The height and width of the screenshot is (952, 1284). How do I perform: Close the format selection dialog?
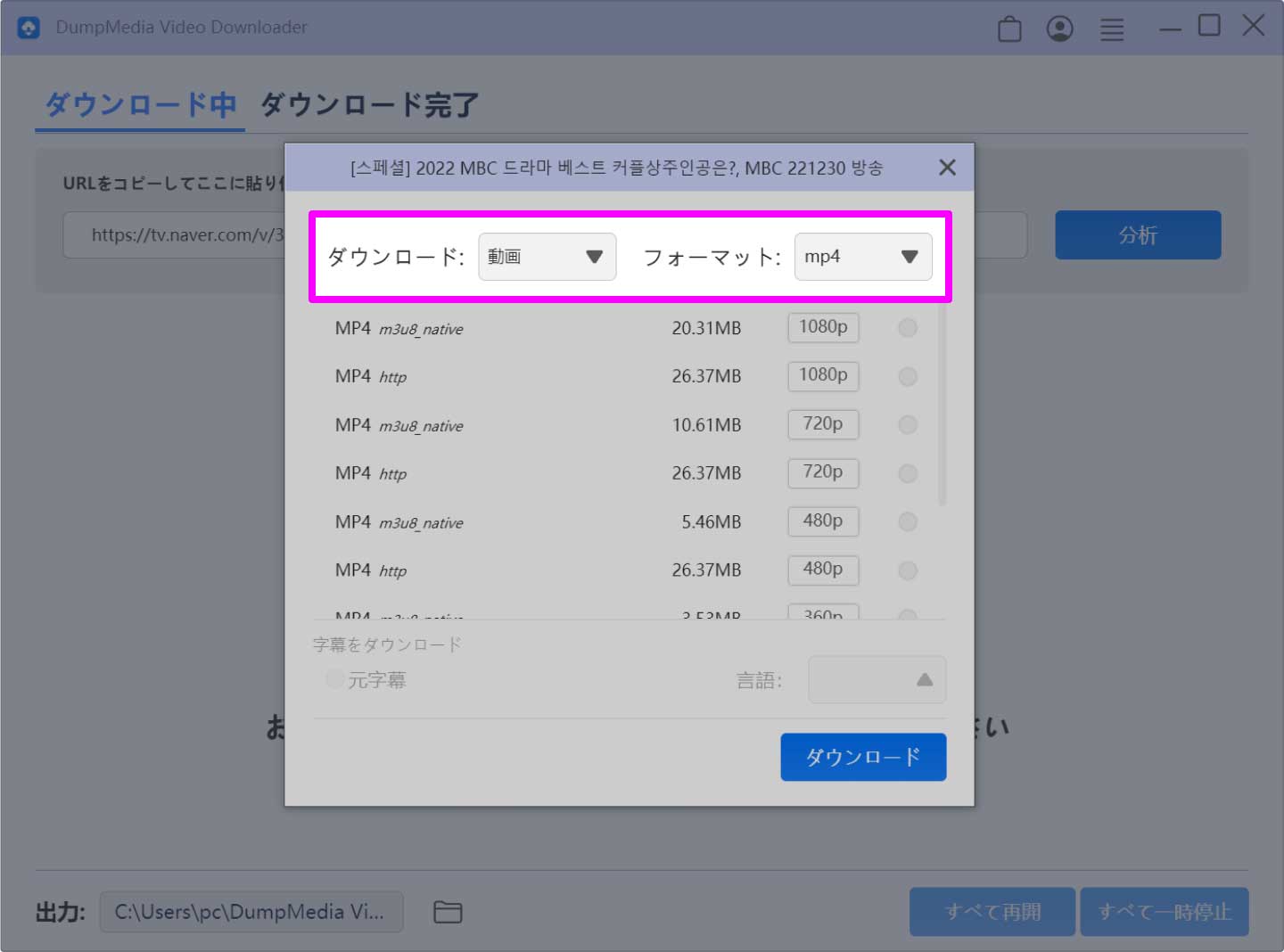pos(947,168)
